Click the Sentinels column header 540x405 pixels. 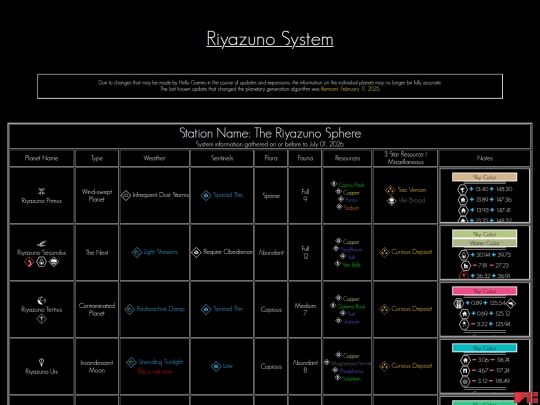[x=222, y=158]
